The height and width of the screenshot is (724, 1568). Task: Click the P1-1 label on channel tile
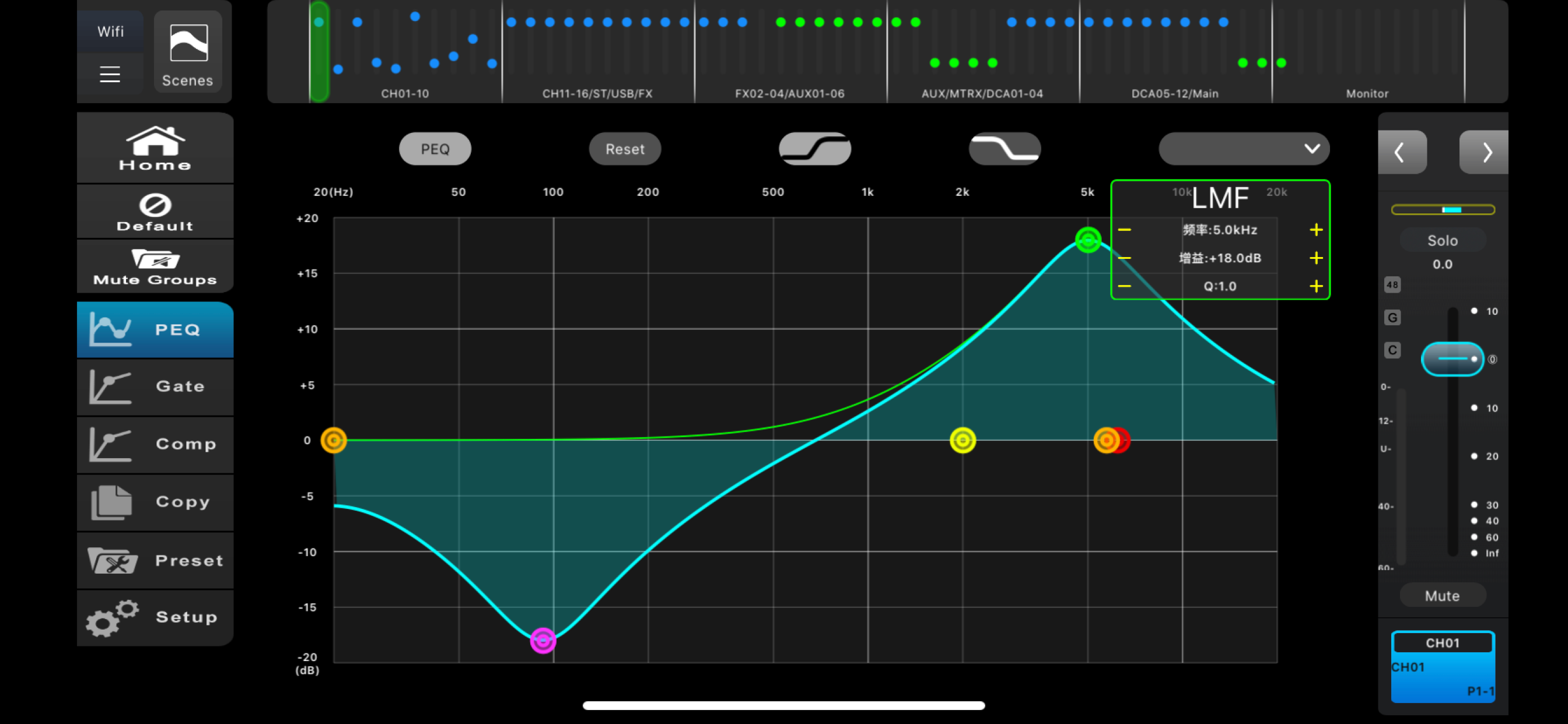[x=1480, y=691]
